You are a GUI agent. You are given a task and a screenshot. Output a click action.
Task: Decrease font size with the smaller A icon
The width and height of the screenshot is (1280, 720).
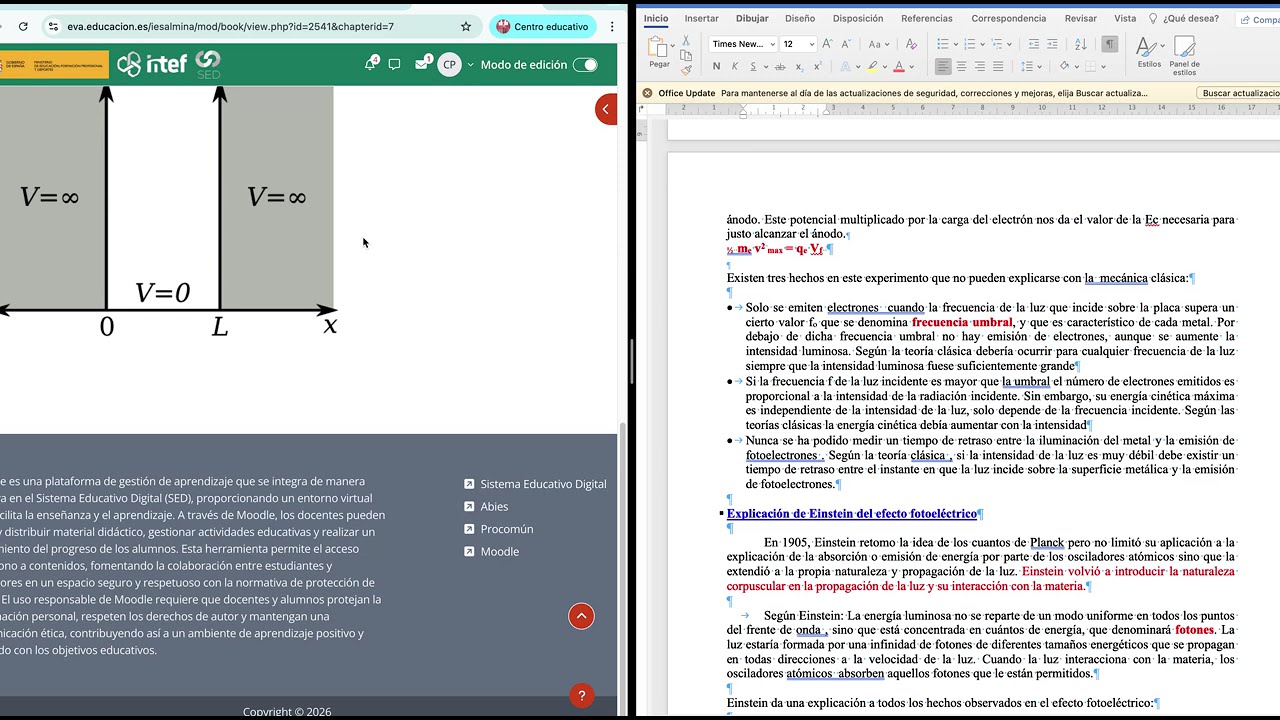tap(846, 44)
